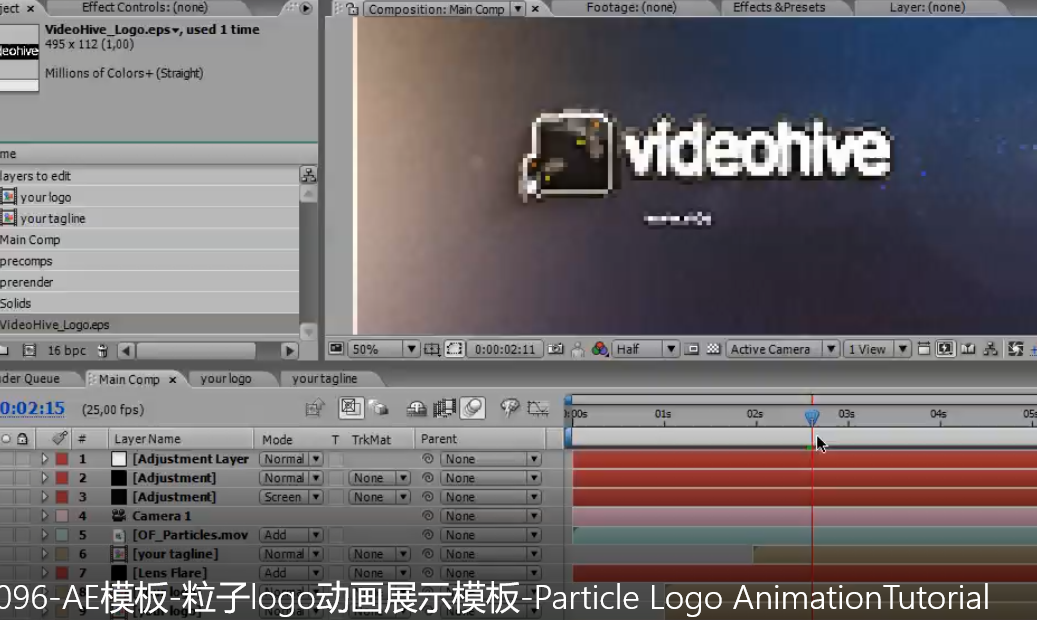Click the 16 bpc color depth button

(66, 350)
